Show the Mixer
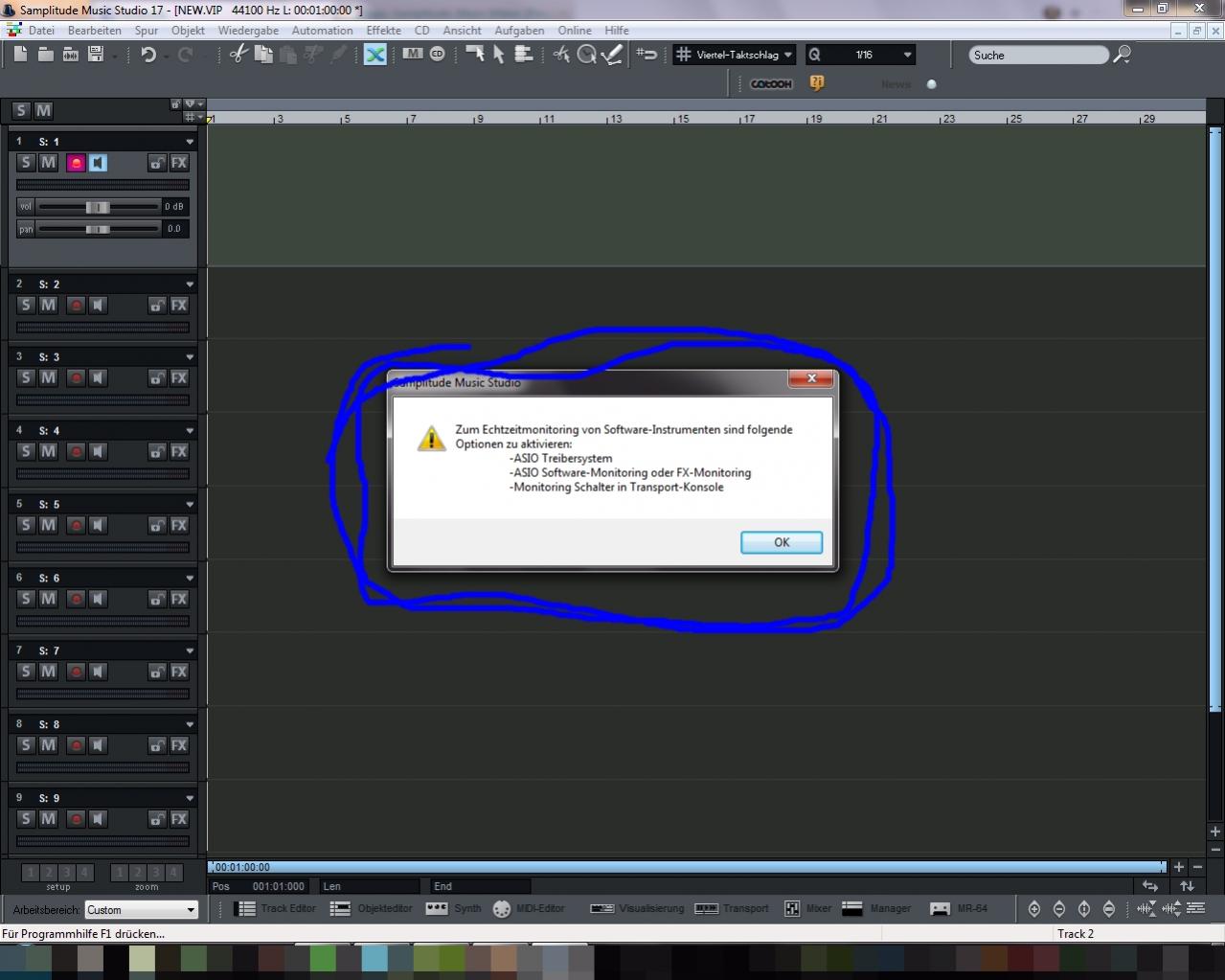The height and width of the screenshot is (980, 1225). 807,908
